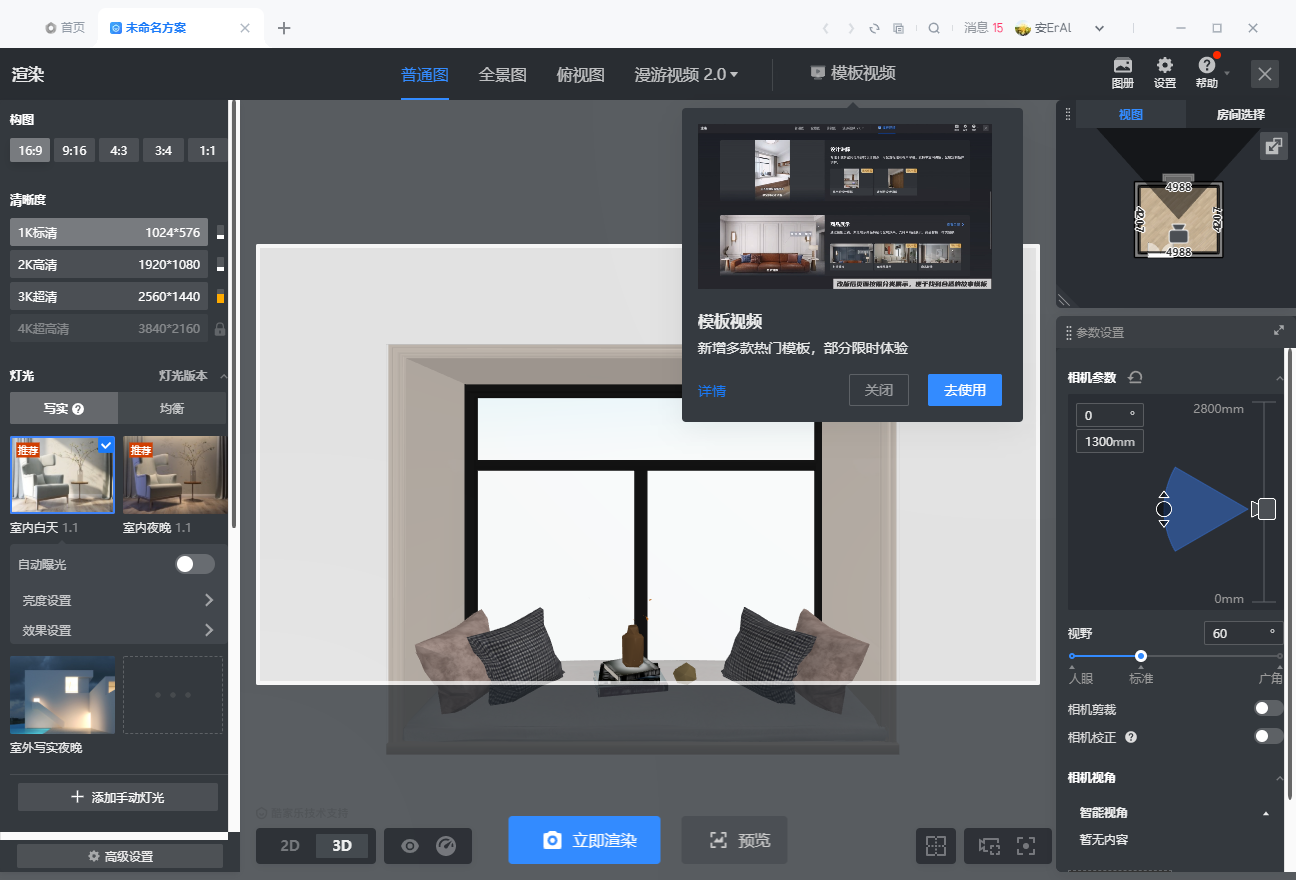Choose 3K超清 2560*1440 resolution

coord(109,296)
